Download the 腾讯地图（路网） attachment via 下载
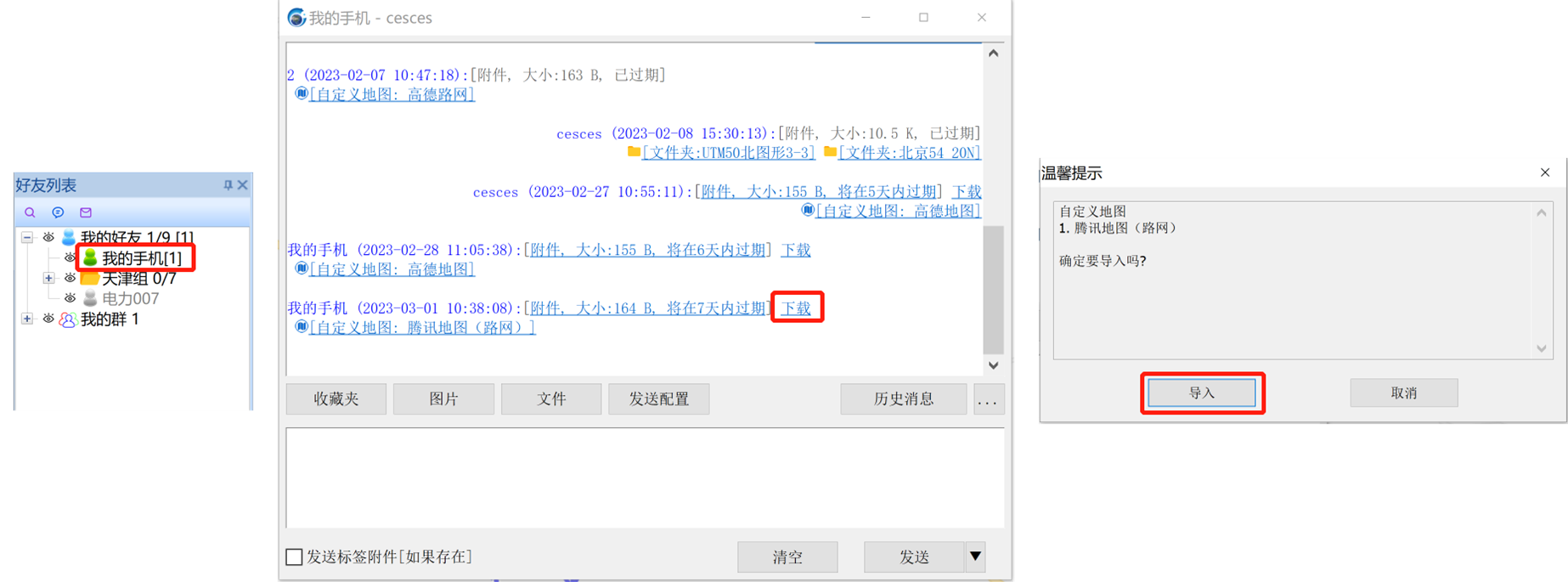 [796, 308]
